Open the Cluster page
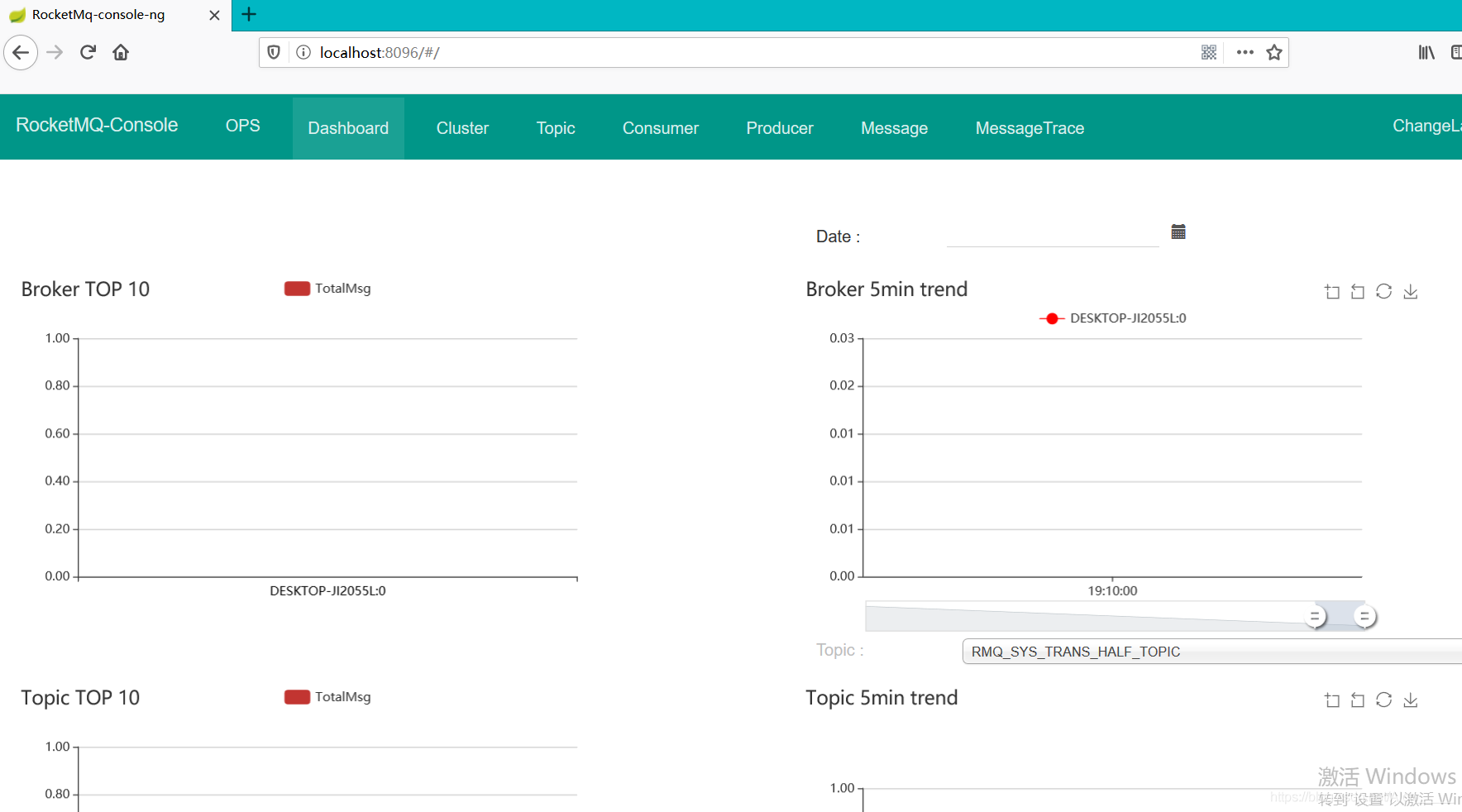Image resolution: width=1462 pixels, height=812 pixels. (x=462, y=128)
